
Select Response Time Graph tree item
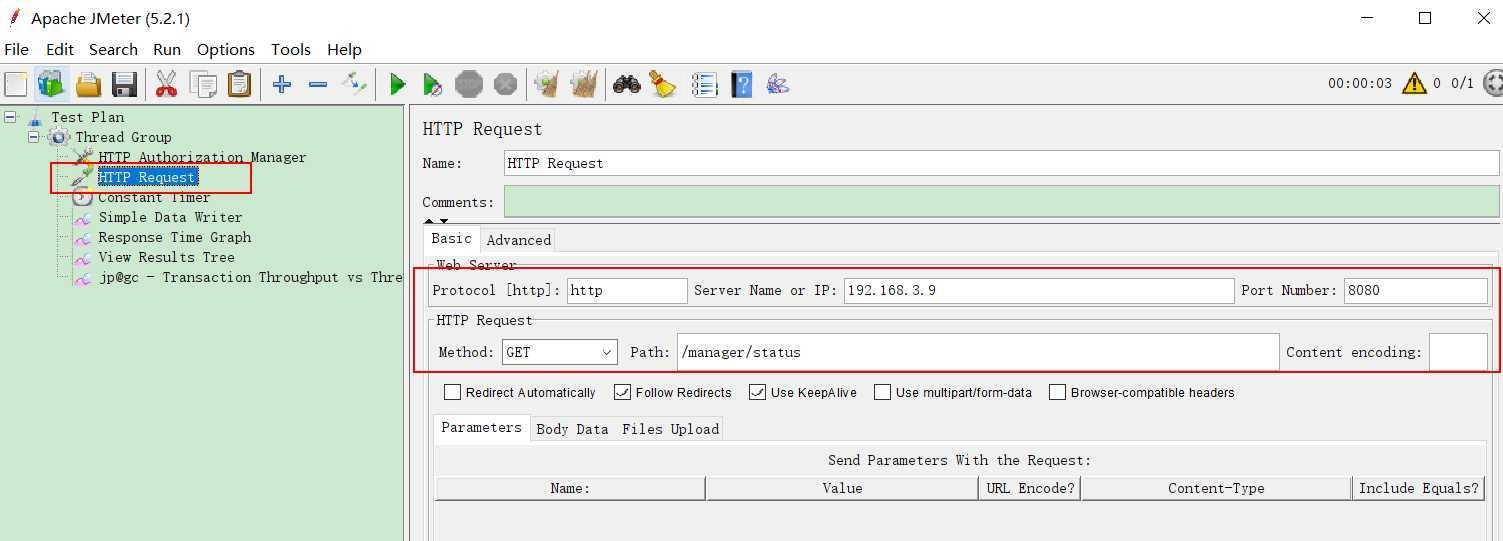click(175, 237)
